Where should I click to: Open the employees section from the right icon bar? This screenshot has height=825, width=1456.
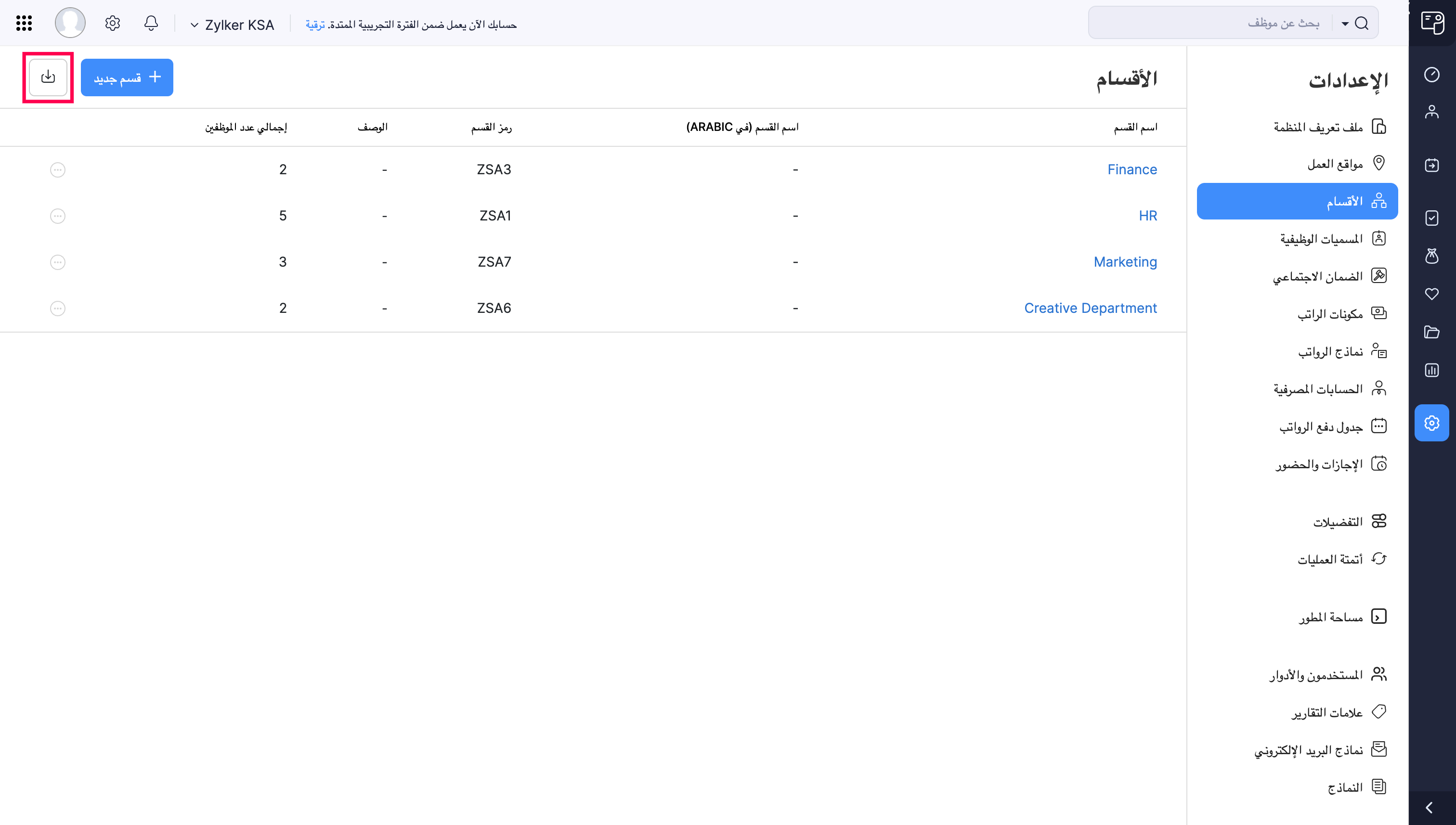pyautogui.click(x=1433, y=112)
